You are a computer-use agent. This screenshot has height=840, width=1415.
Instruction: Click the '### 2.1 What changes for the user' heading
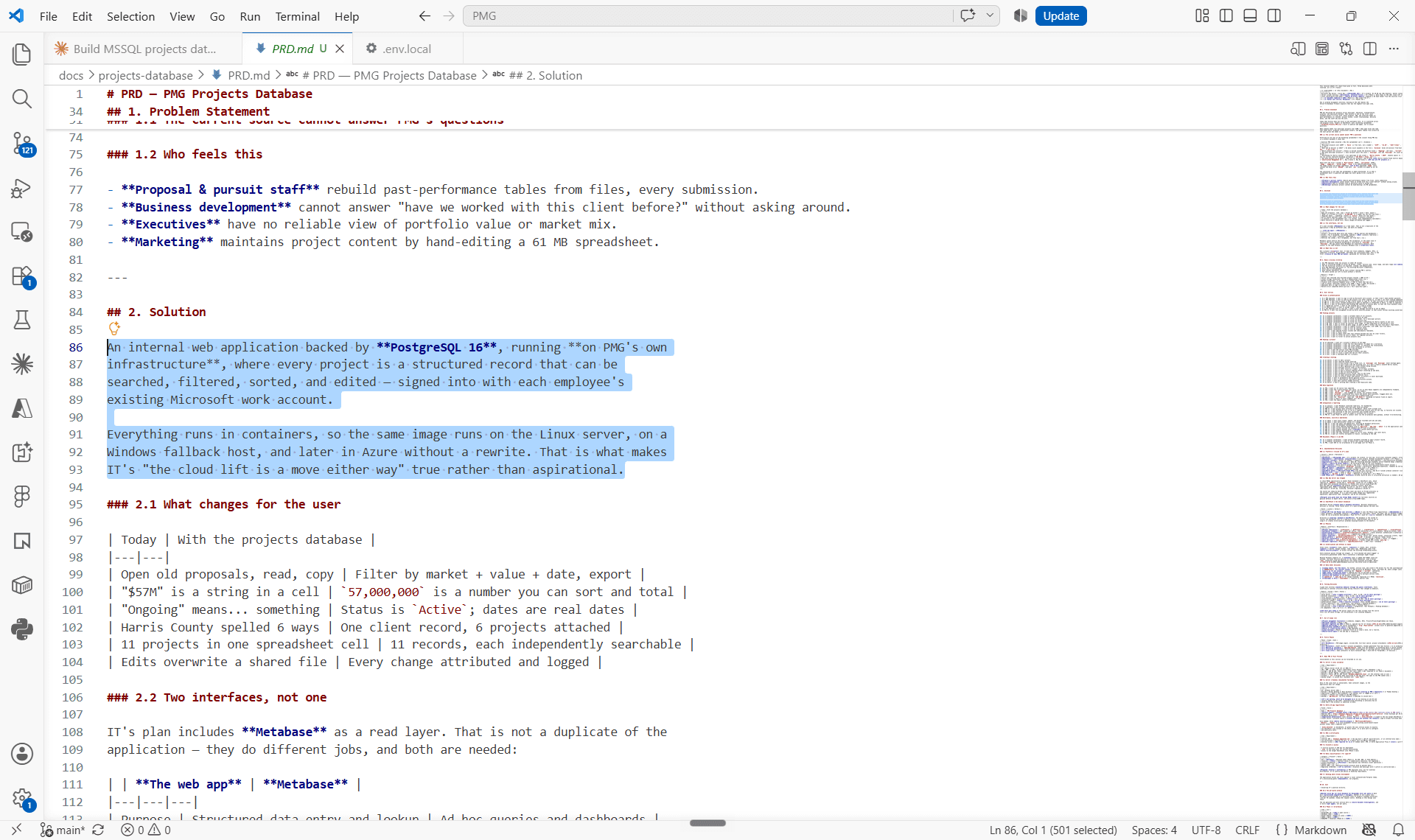tap(223, 504)
